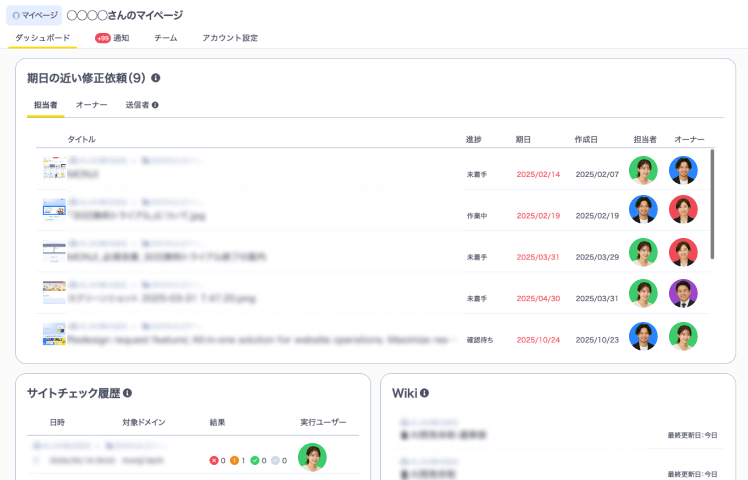Click the revision request list scrollbar
748x480 pixels.
coord(712,204)
